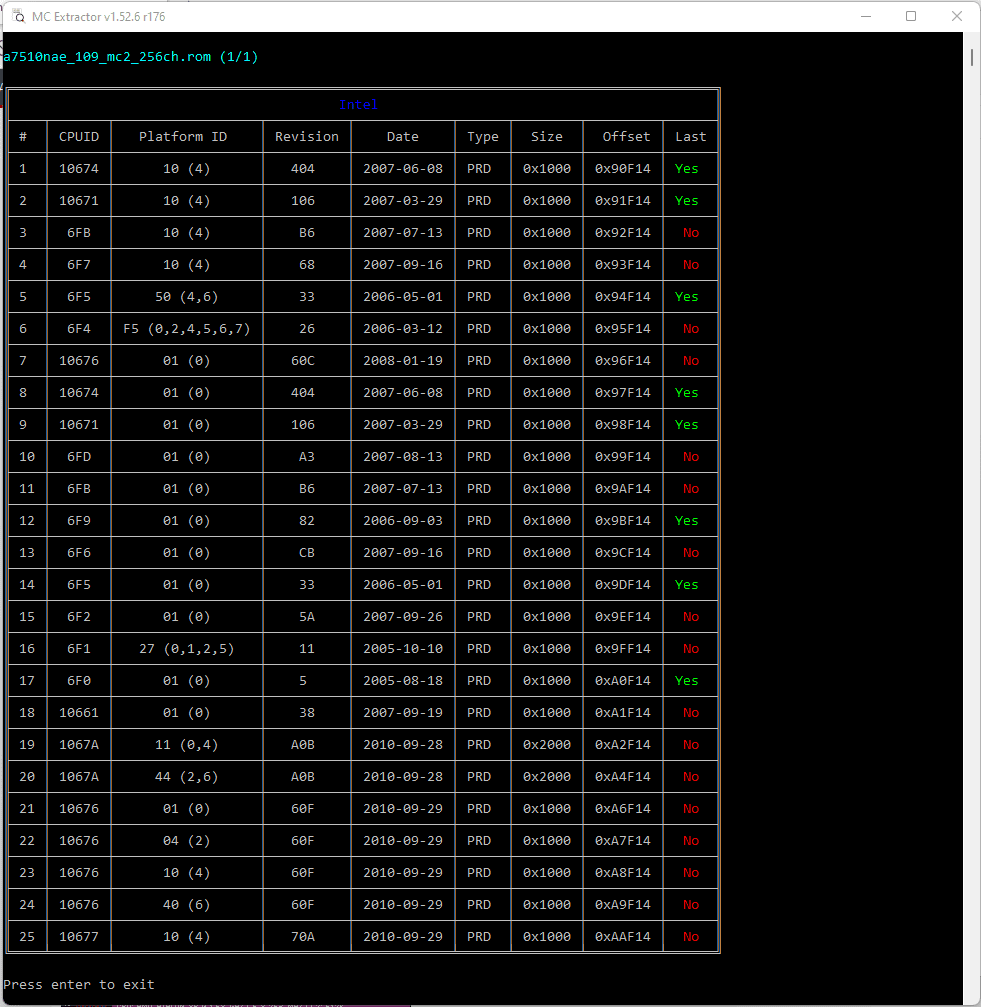Click the Platform ID column header

coord(183,137)
